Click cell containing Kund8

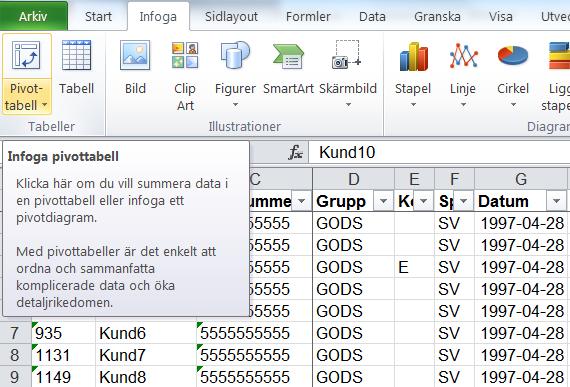point(146,377)
